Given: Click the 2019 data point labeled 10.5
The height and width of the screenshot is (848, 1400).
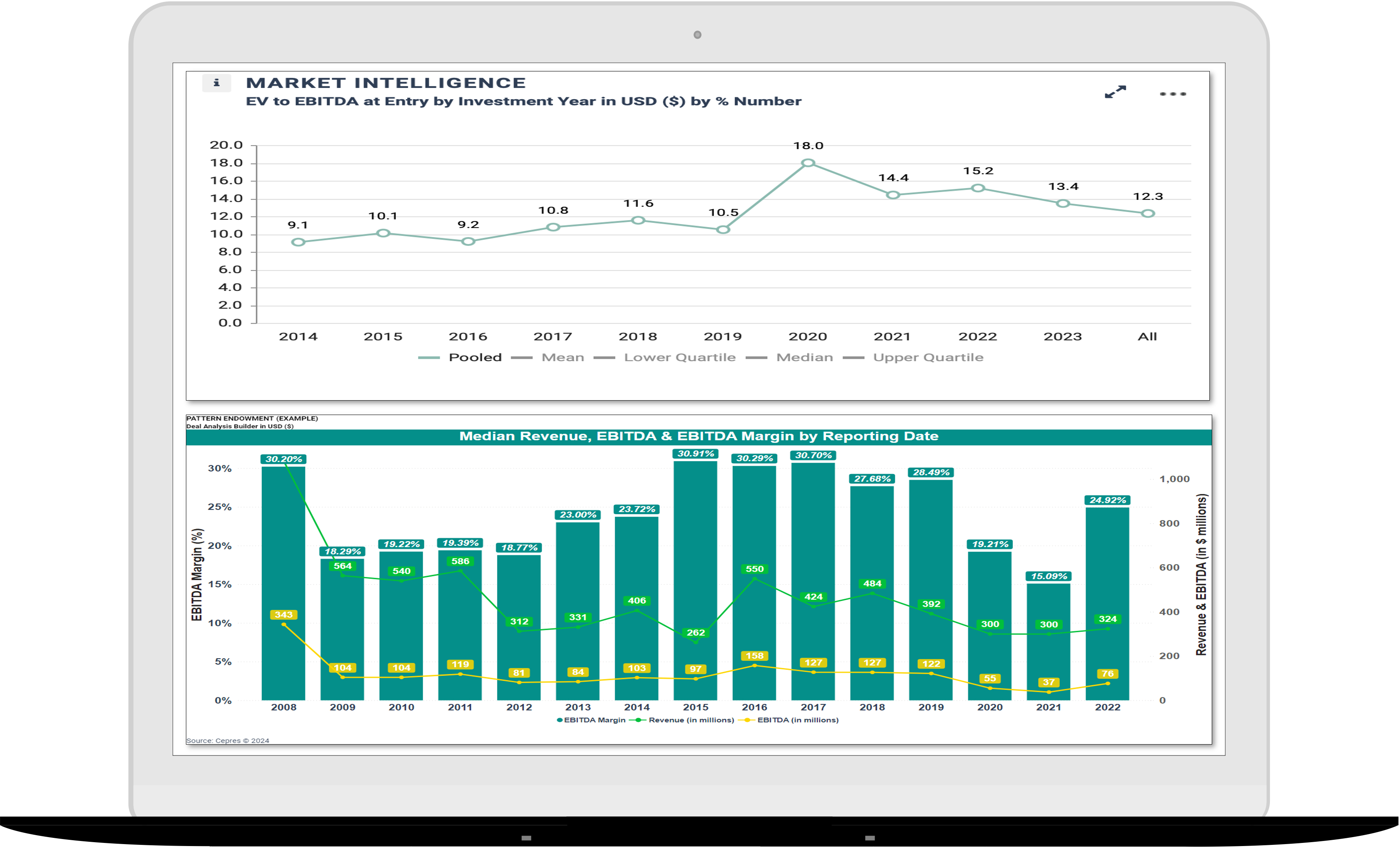Looking at the screenshot, I should [723, 230].
